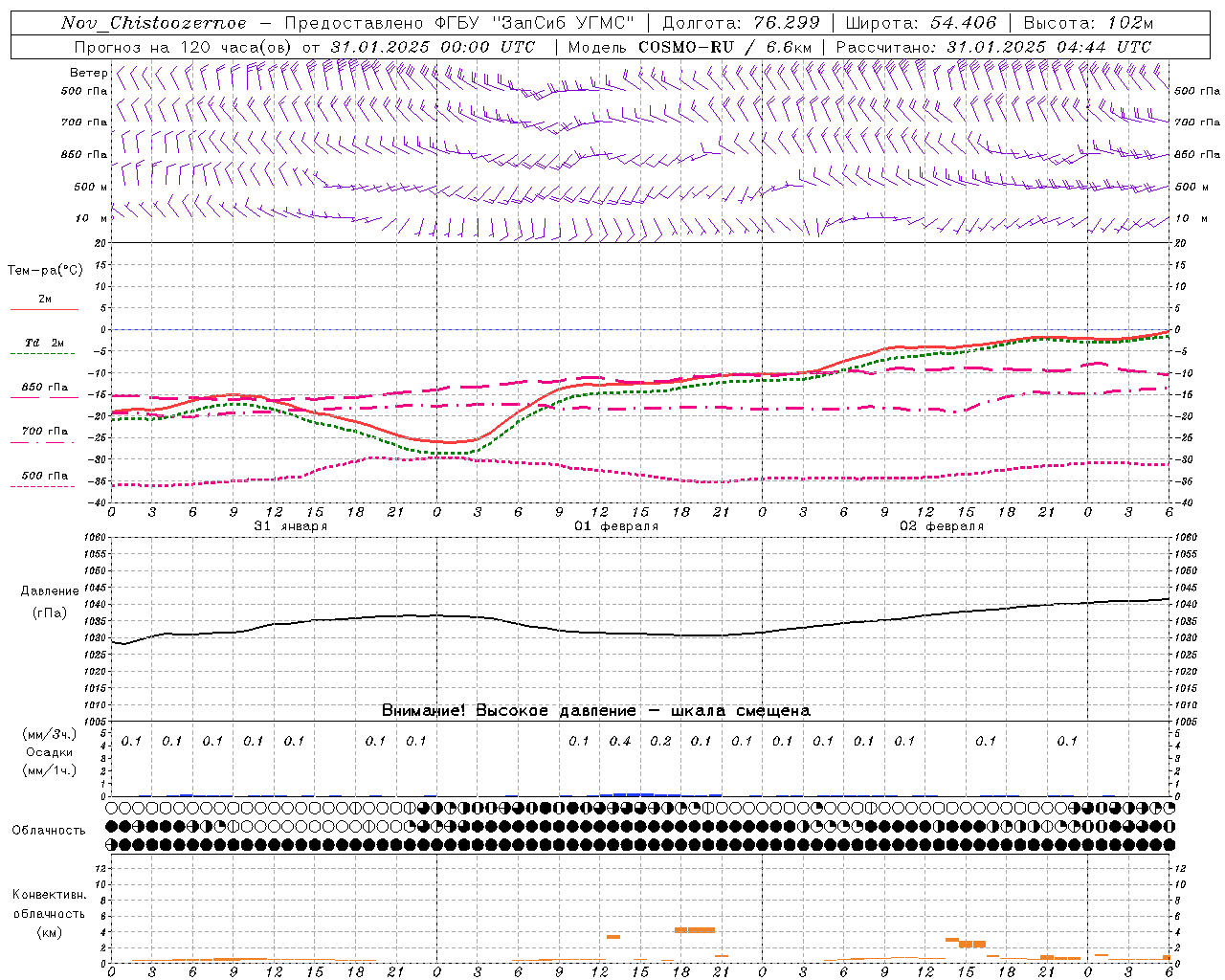Click the 700 гПа temperature legend entry

(45, 432)
